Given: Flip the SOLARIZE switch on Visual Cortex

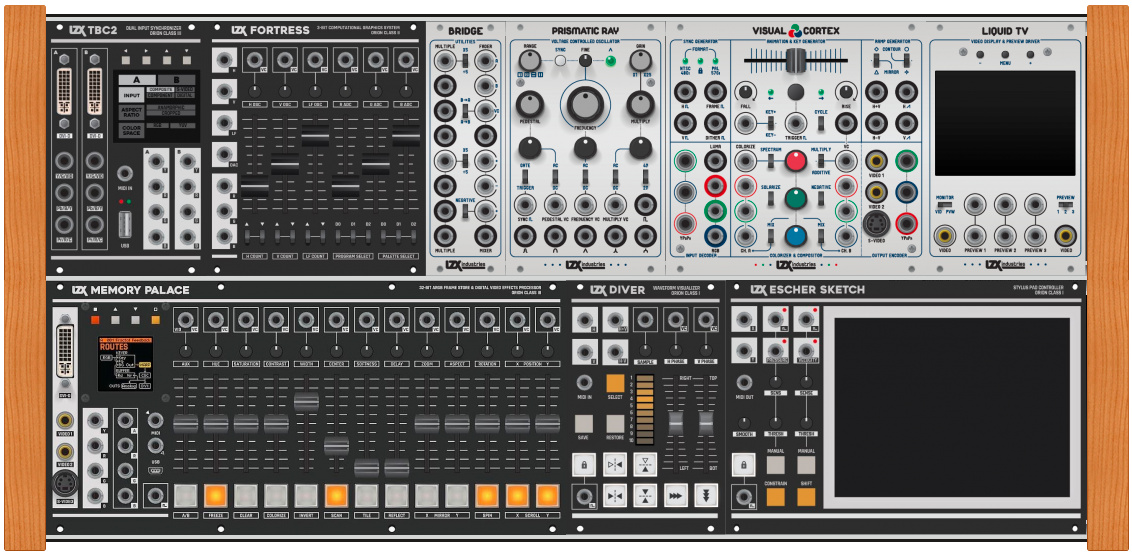Looking at the screenshot, I should click(772, 199).
